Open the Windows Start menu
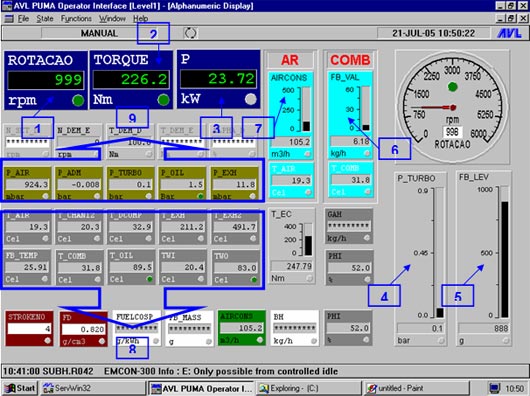This screenshot has height=396, width=530. [x=20, y=388]
